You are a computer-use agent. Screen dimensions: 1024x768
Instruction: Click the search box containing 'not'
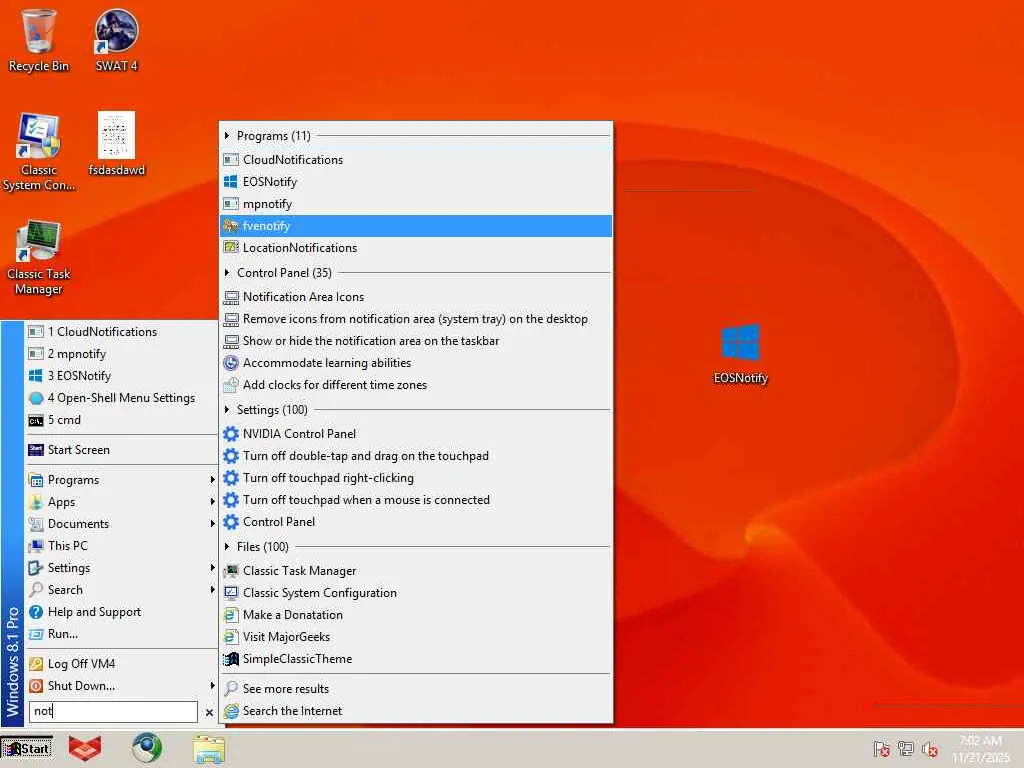point(113,711)
